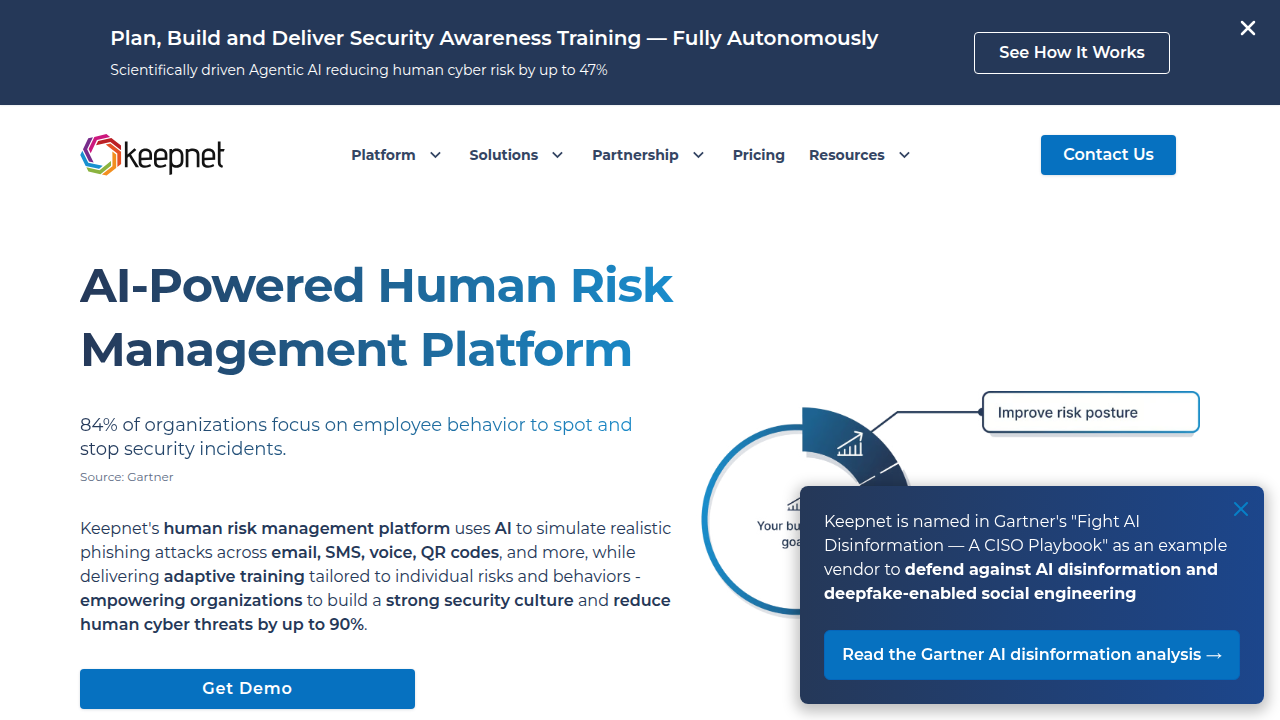Expand the Platform menu chevron
1280x720 pixels.
(435, 155)
